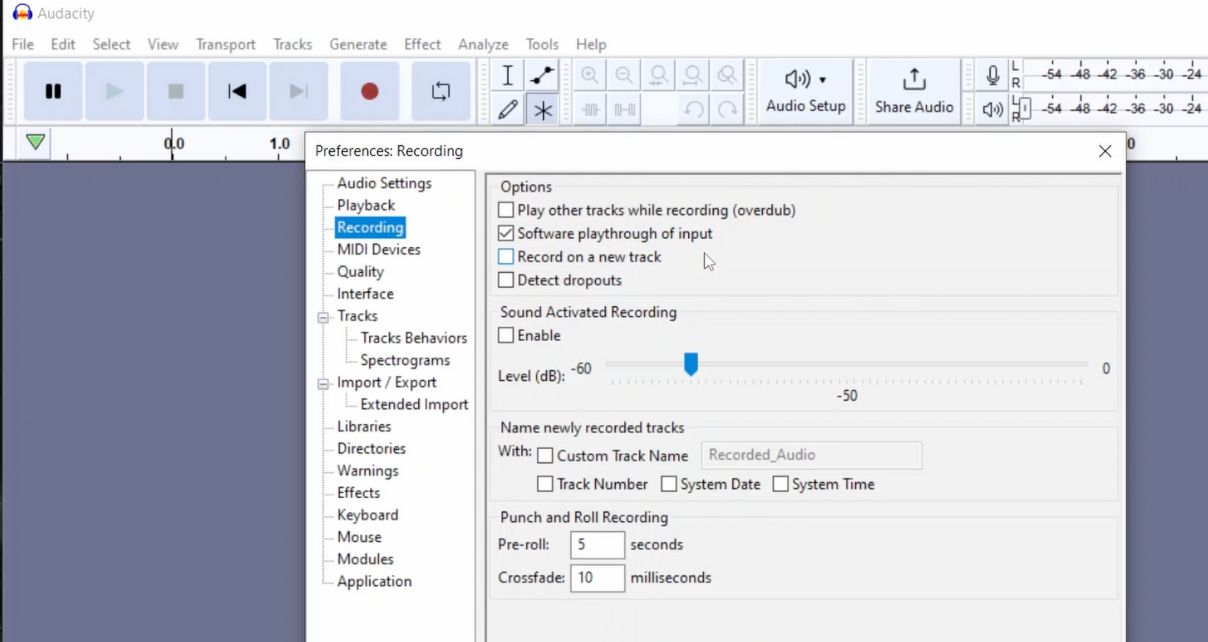Screen dimensions: 1208x642
Task: Select the Multi-tool
Action: tap(541, 108)
